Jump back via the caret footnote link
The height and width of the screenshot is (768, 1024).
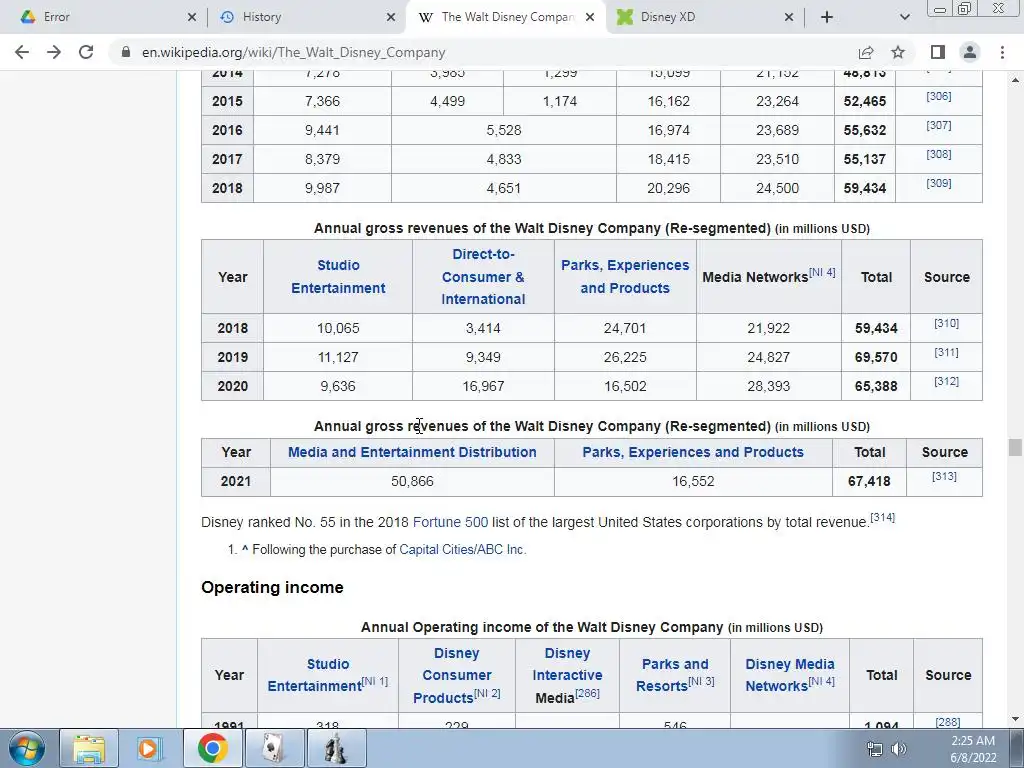(245, 549)
